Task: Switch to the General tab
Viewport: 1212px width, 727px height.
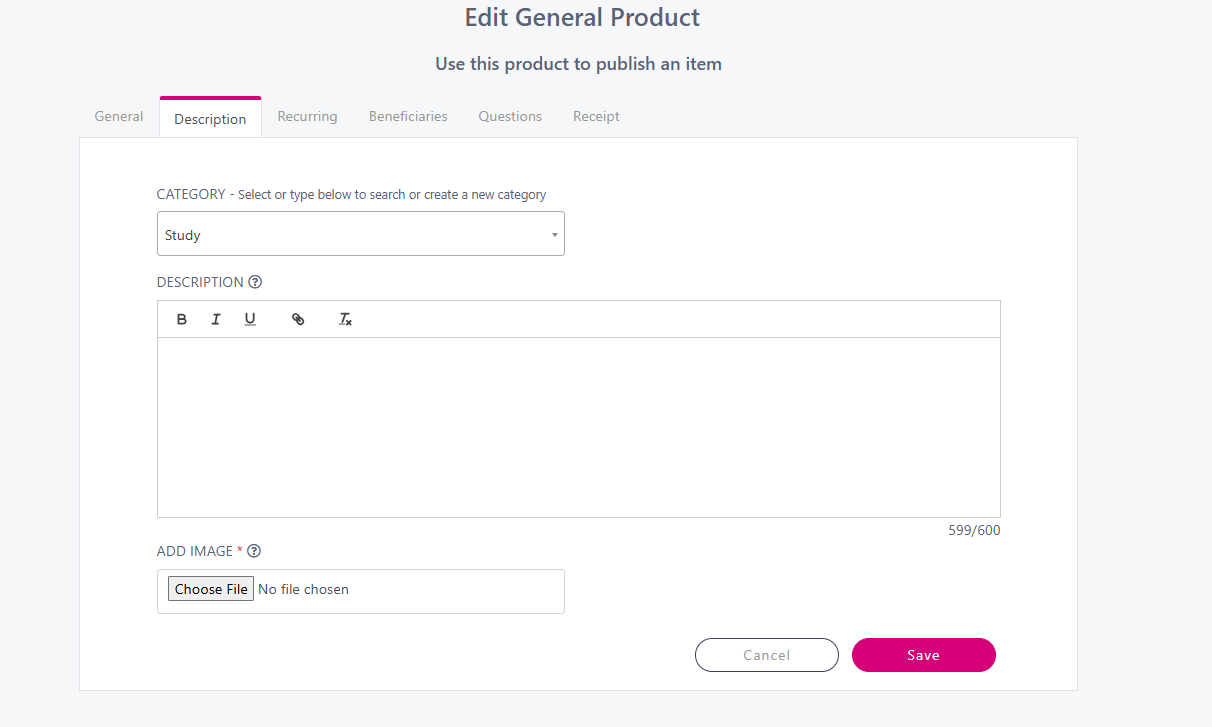Action: coord(119,117)
